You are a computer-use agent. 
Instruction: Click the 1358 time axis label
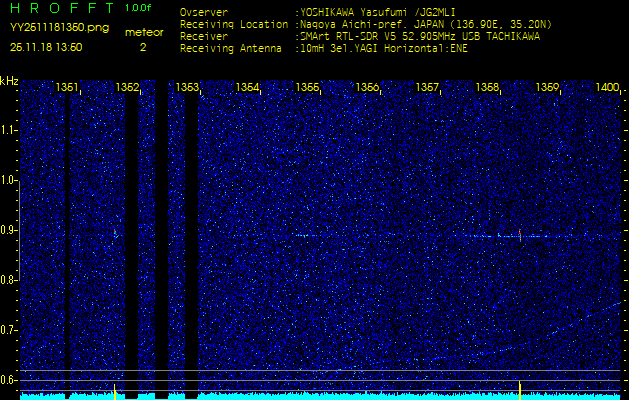(487, 88)
